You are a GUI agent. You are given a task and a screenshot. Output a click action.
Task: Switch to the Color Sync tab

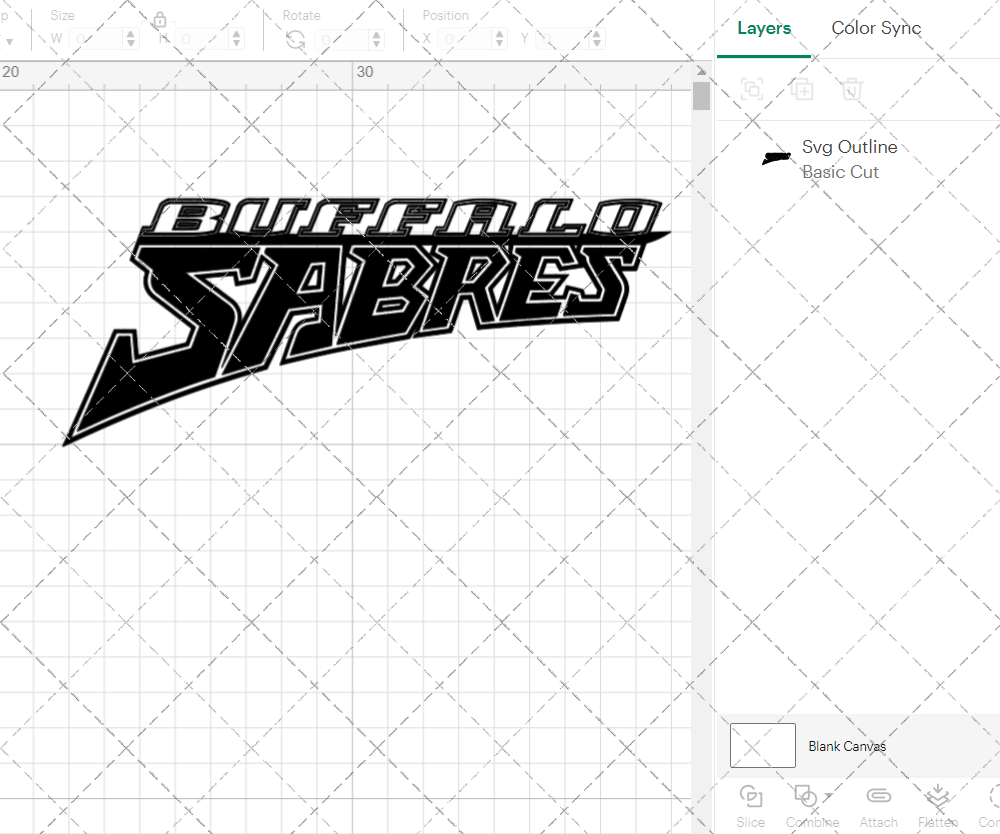[876, 28]
